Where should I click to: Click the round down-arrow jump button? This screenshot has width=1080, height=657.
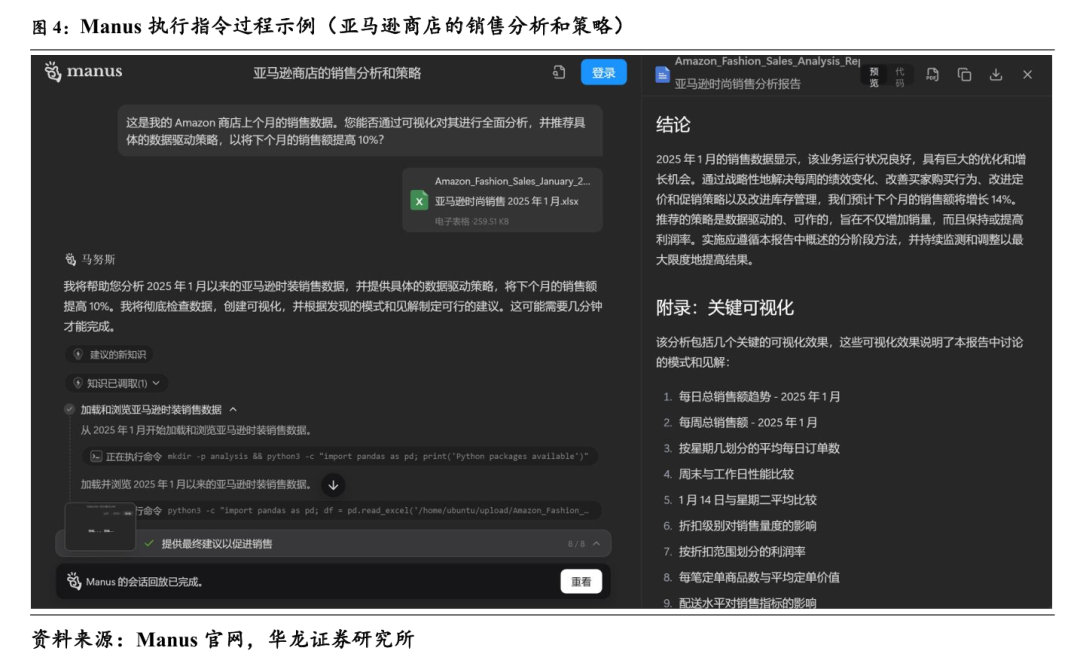tap(333, 485)
